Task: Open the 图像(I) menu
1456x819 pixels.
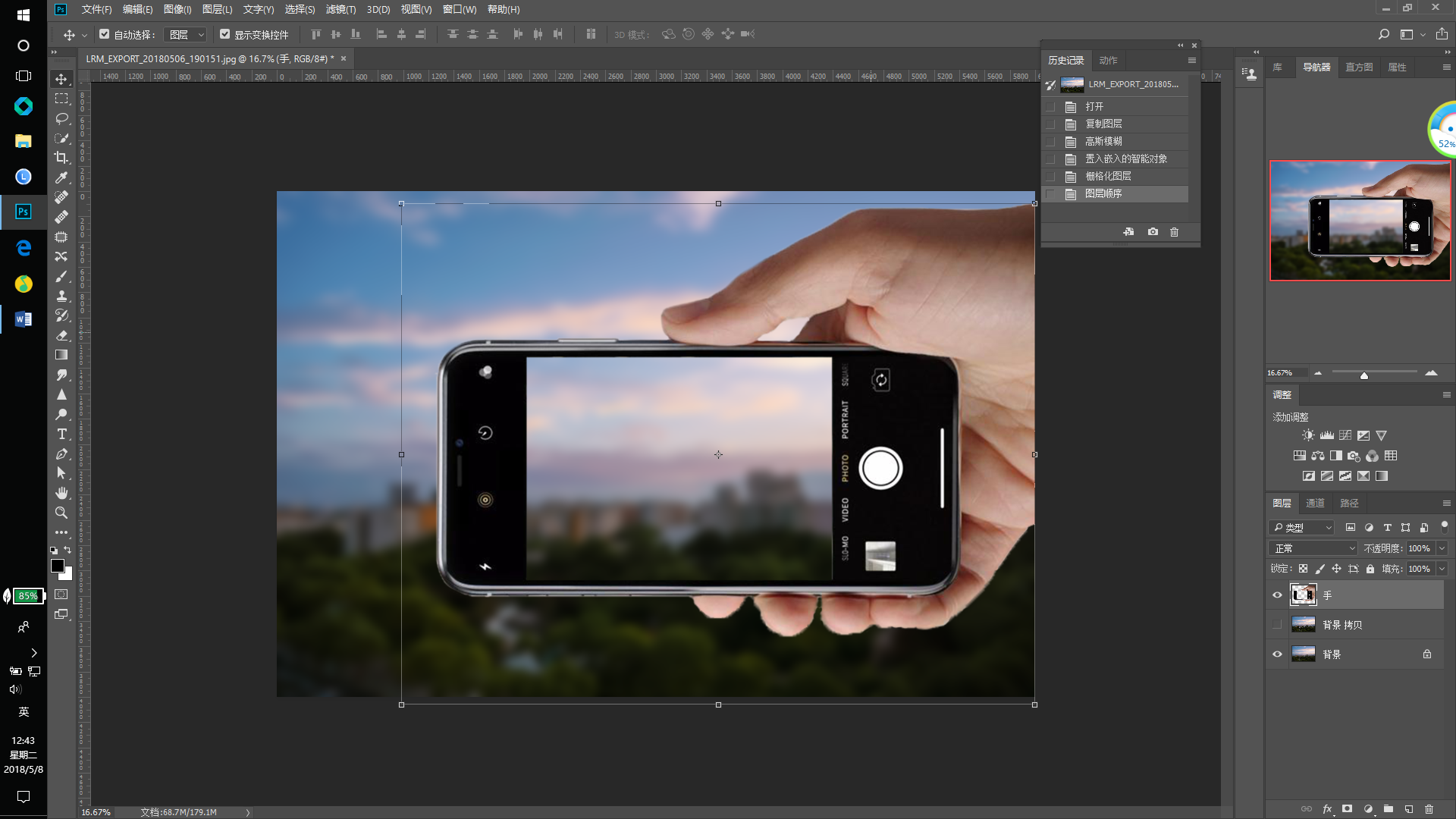Action: [x=177, y=10]
